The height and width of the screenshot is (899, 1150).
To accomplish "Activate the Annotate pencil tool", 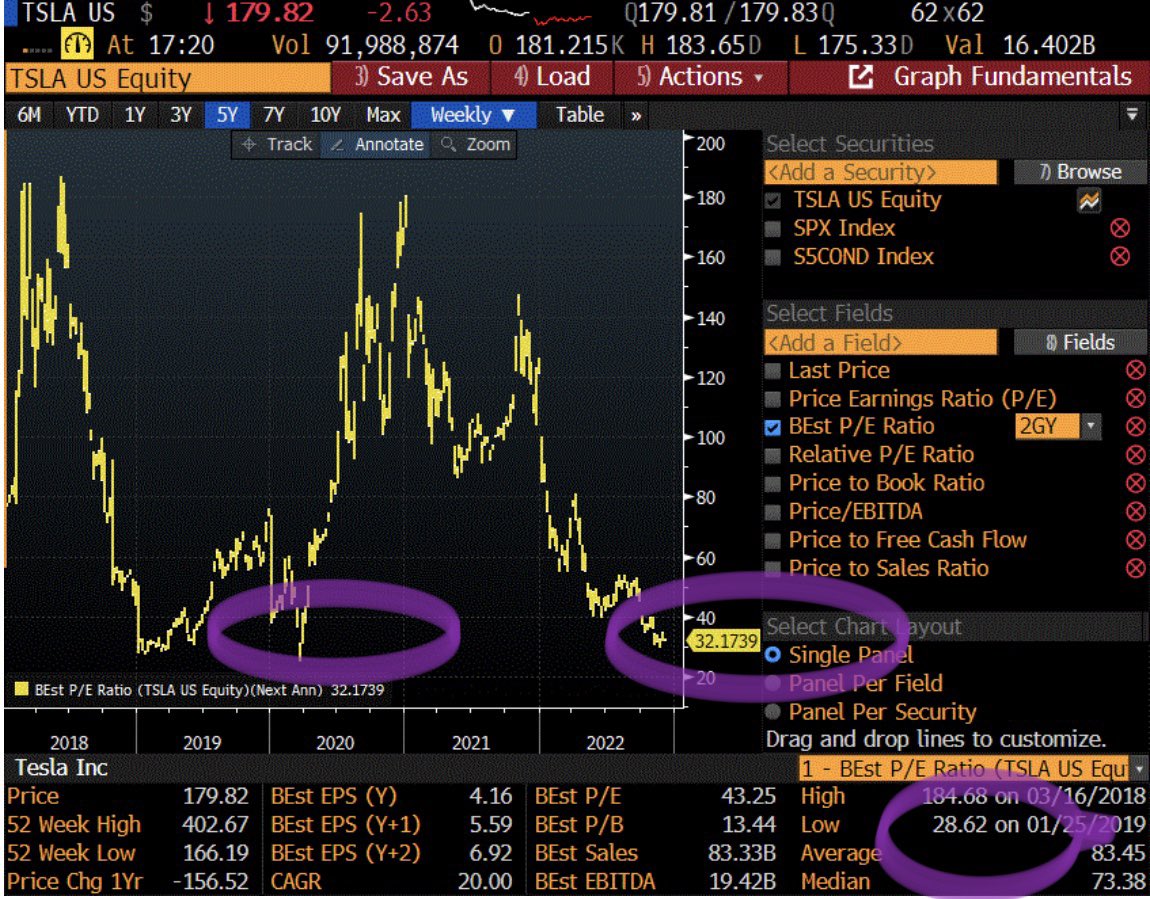I will click(378, 144).
